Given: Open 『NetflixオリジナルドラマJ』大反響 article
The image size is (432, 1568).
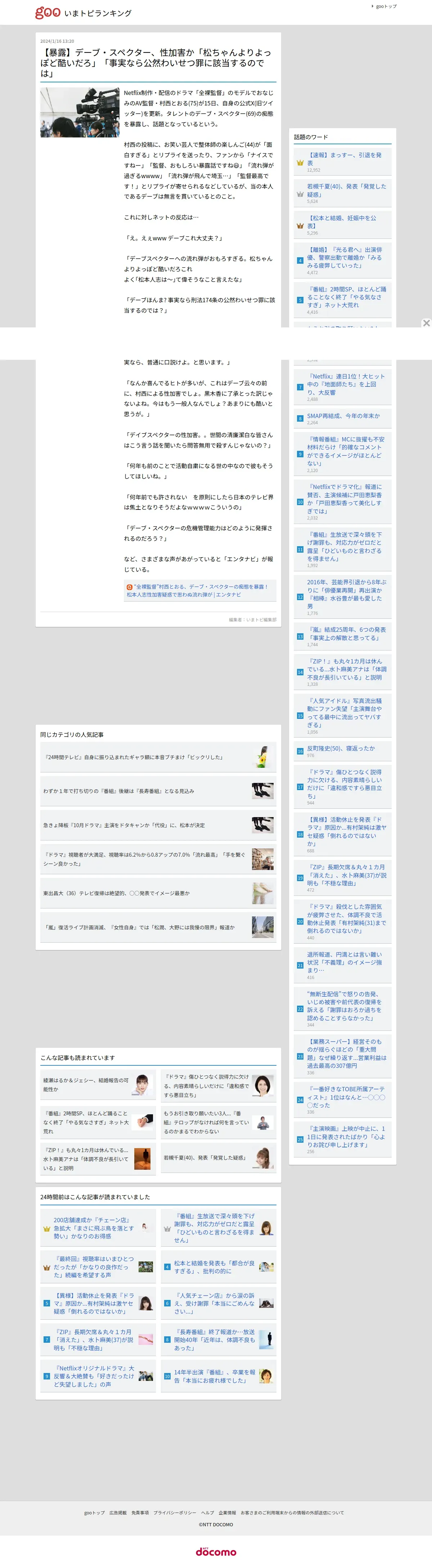Looking at the screenshot, I should pyautogui.click(x=98, y=1376).
